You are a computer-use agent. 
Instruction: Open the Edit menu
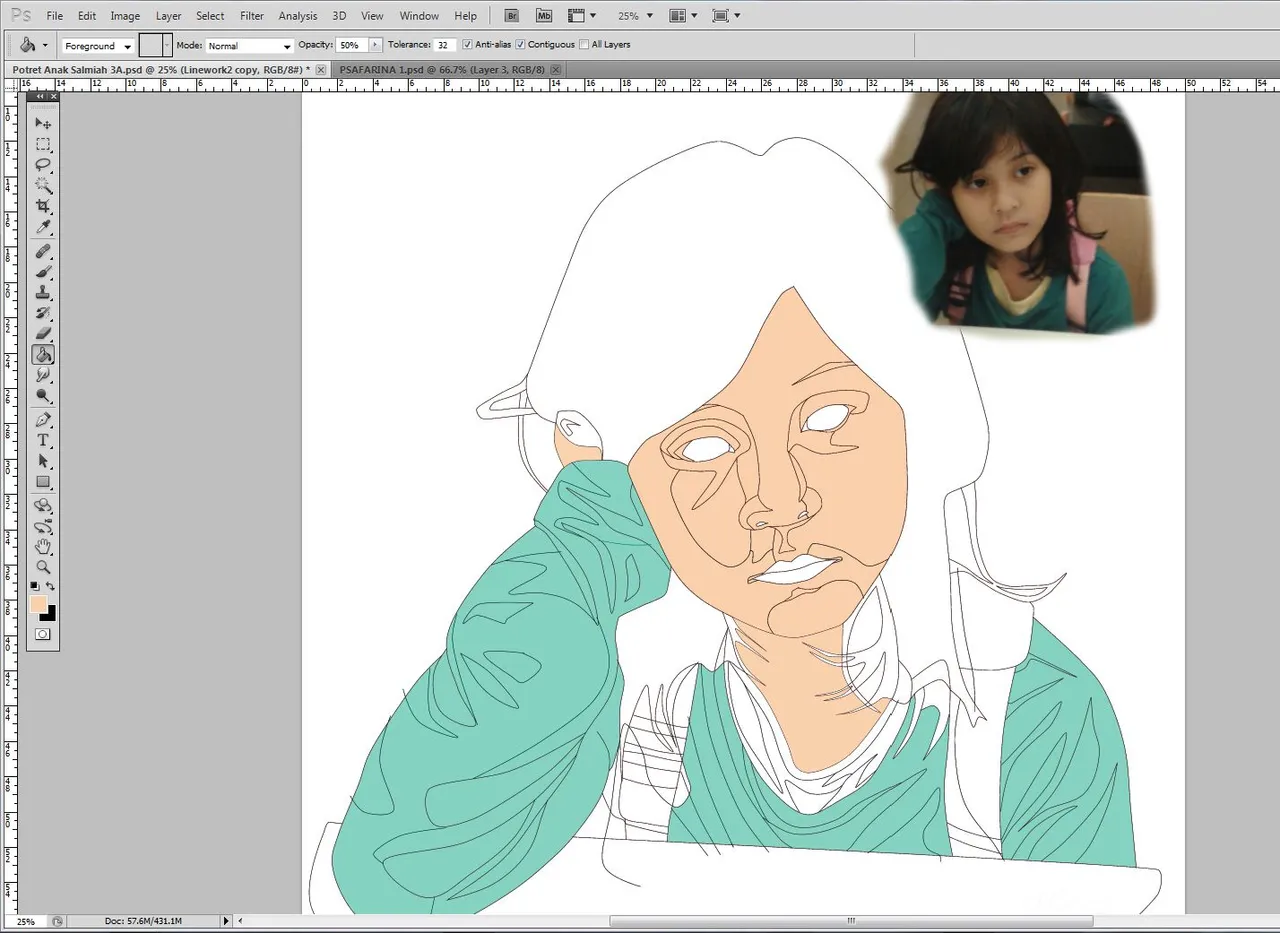[87, 16]
